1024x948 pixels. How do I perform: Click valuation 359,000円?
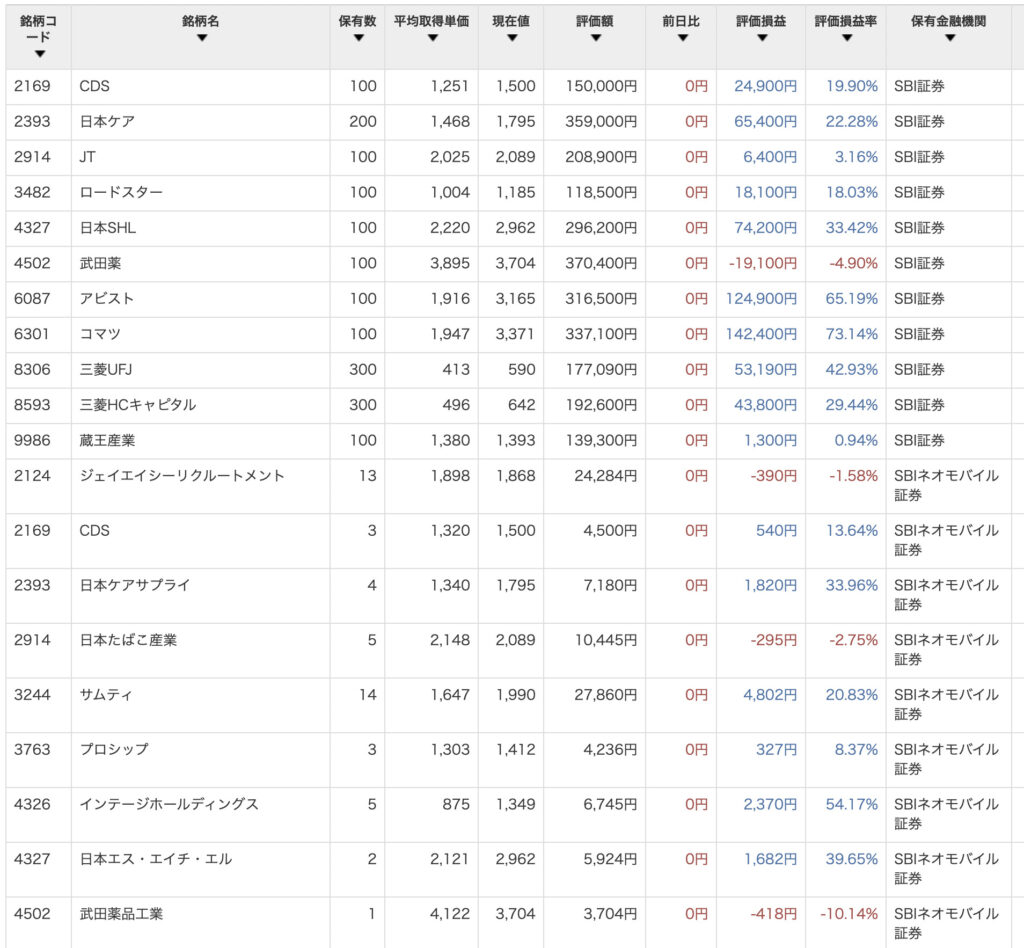pyautogui.click(x=601, y=121)
